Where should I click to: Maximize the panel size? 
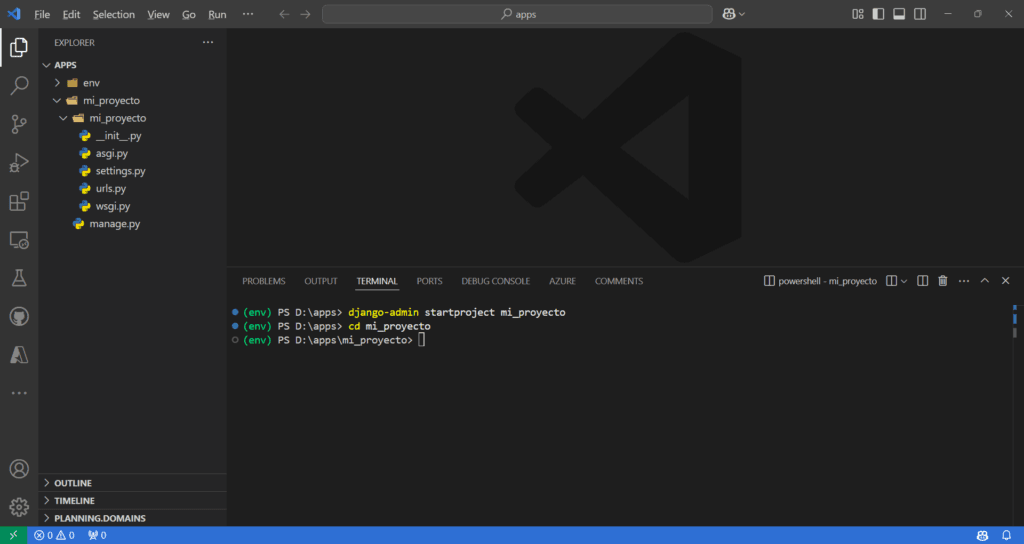[985, 281]
